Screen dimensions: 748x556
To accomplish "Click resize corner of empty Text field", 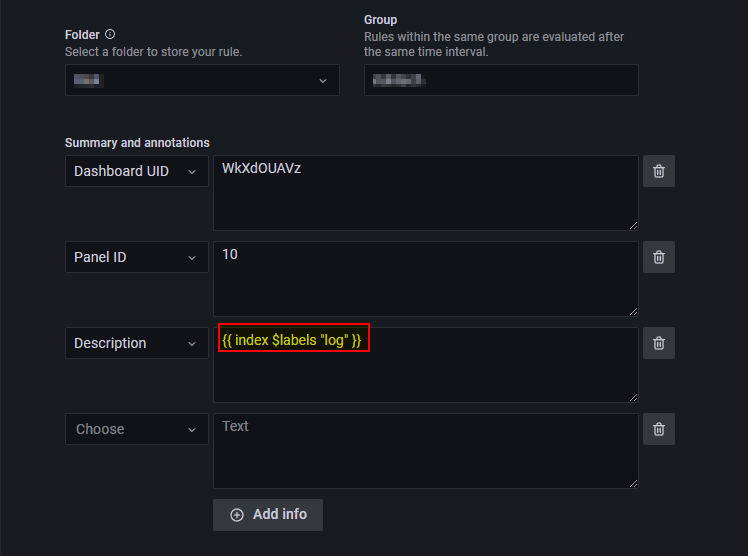I will tap(633, 484).
